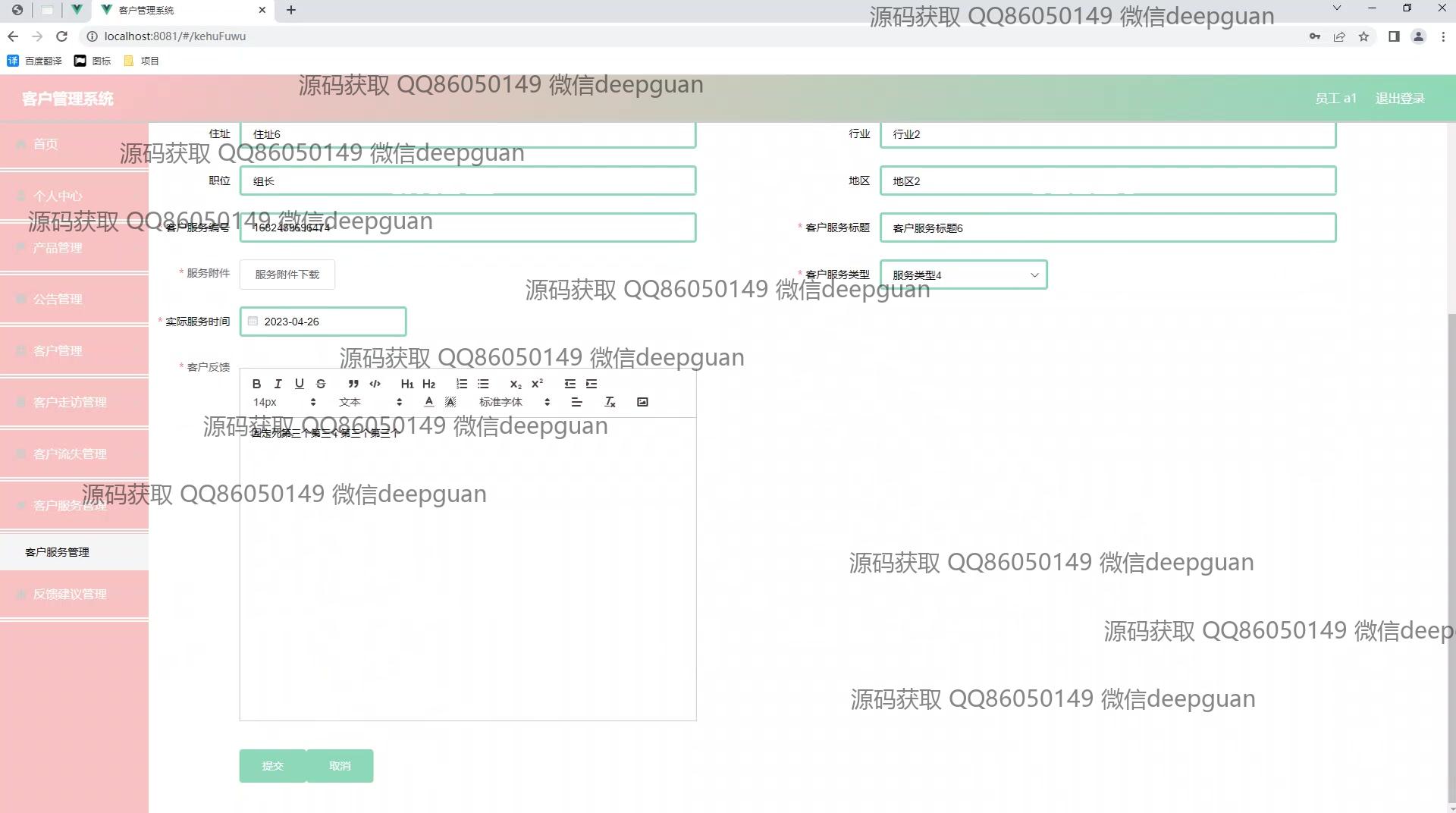
Task: Clear text formatting in editor
Action: [610, 402]
